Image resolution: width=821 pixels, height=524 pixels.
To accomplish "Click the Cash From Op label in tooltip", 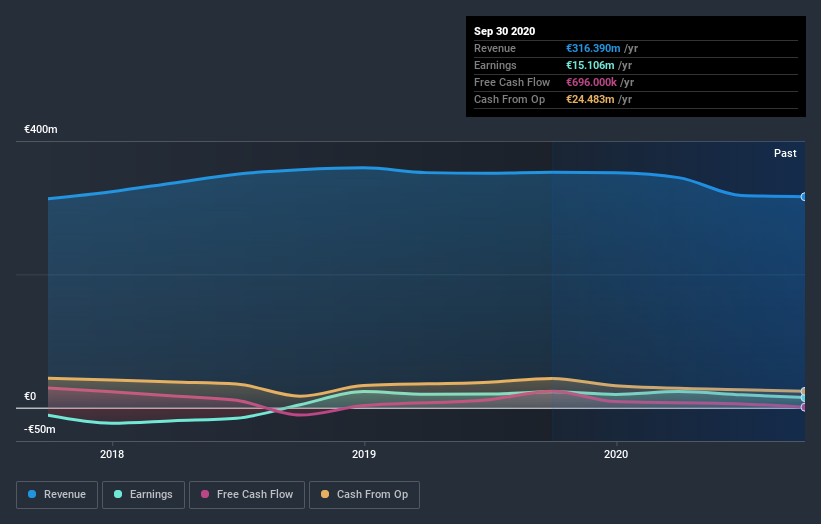I will tap(509, 99).
